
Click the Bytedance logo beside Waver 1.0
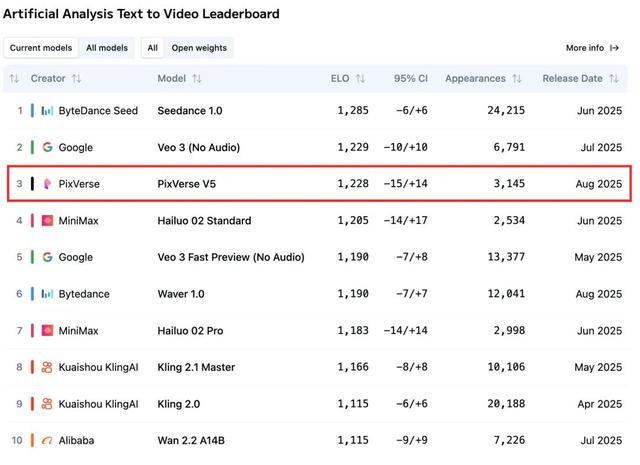tap(47, 294)
